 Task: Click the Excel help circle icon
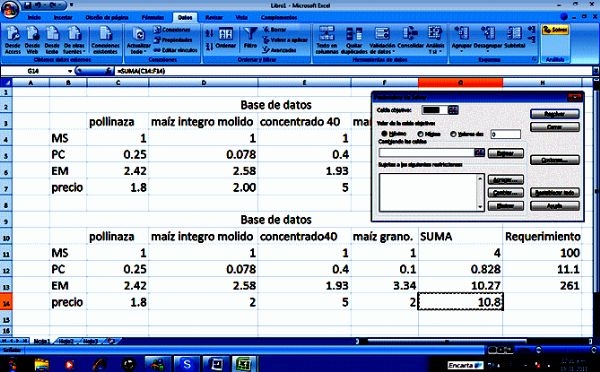pos(564,17)
